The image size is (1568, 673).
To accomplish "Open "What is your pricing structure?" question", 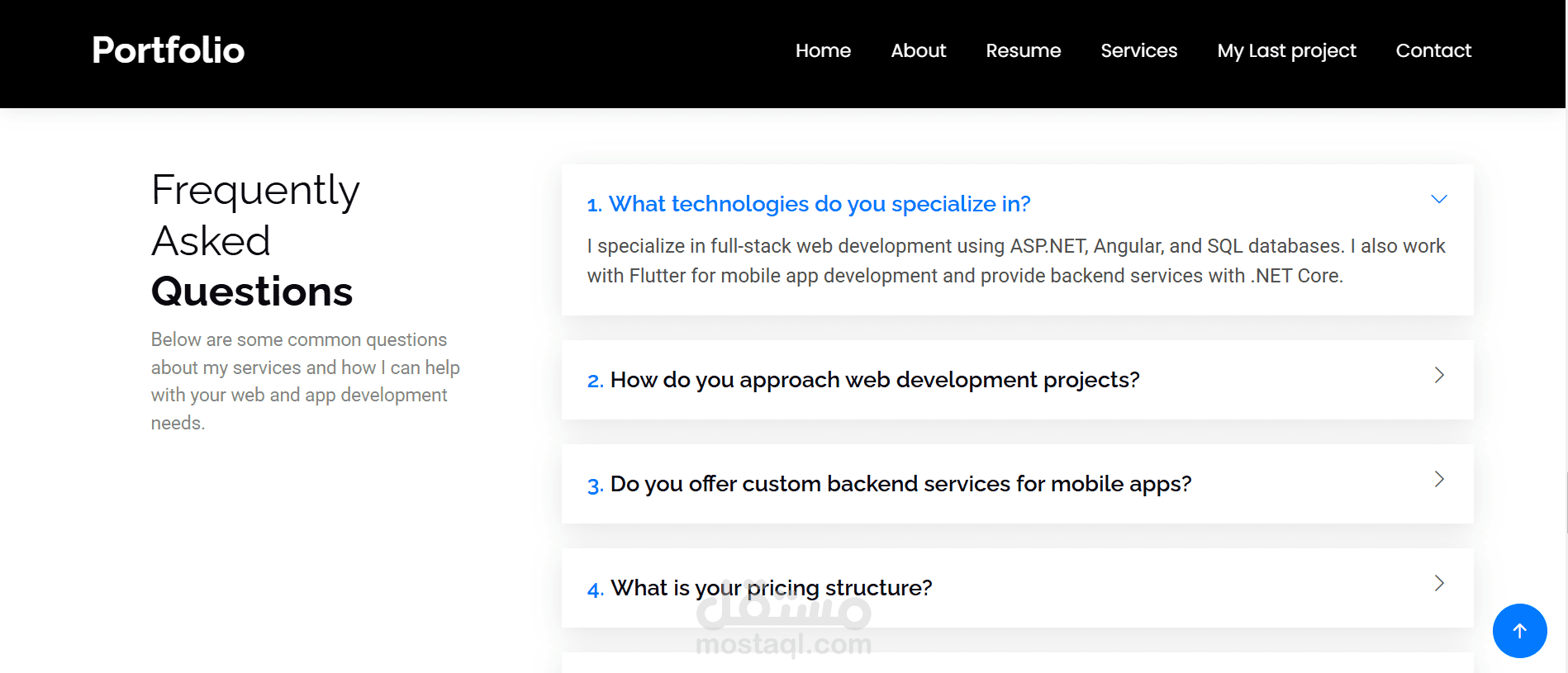I will tap(771, 588).
